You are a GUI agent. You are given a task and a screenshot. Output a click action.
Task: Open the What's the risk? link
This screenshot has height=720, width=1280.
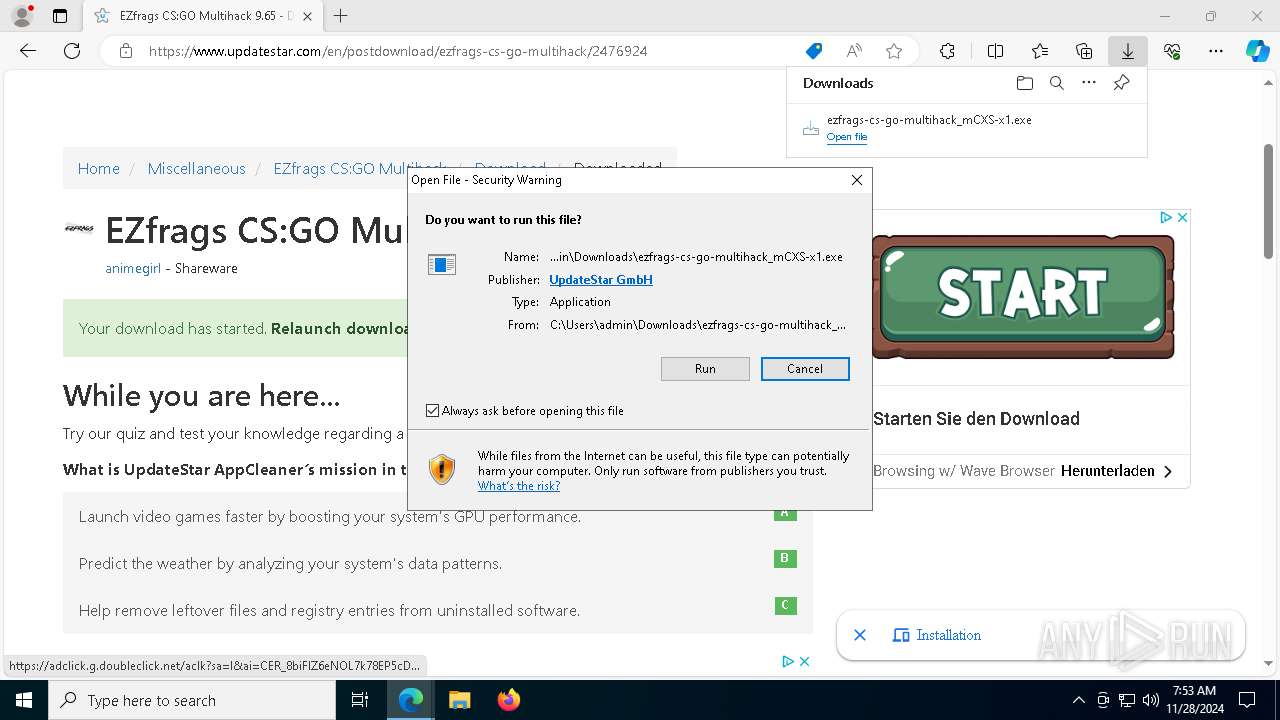point(519,486)
